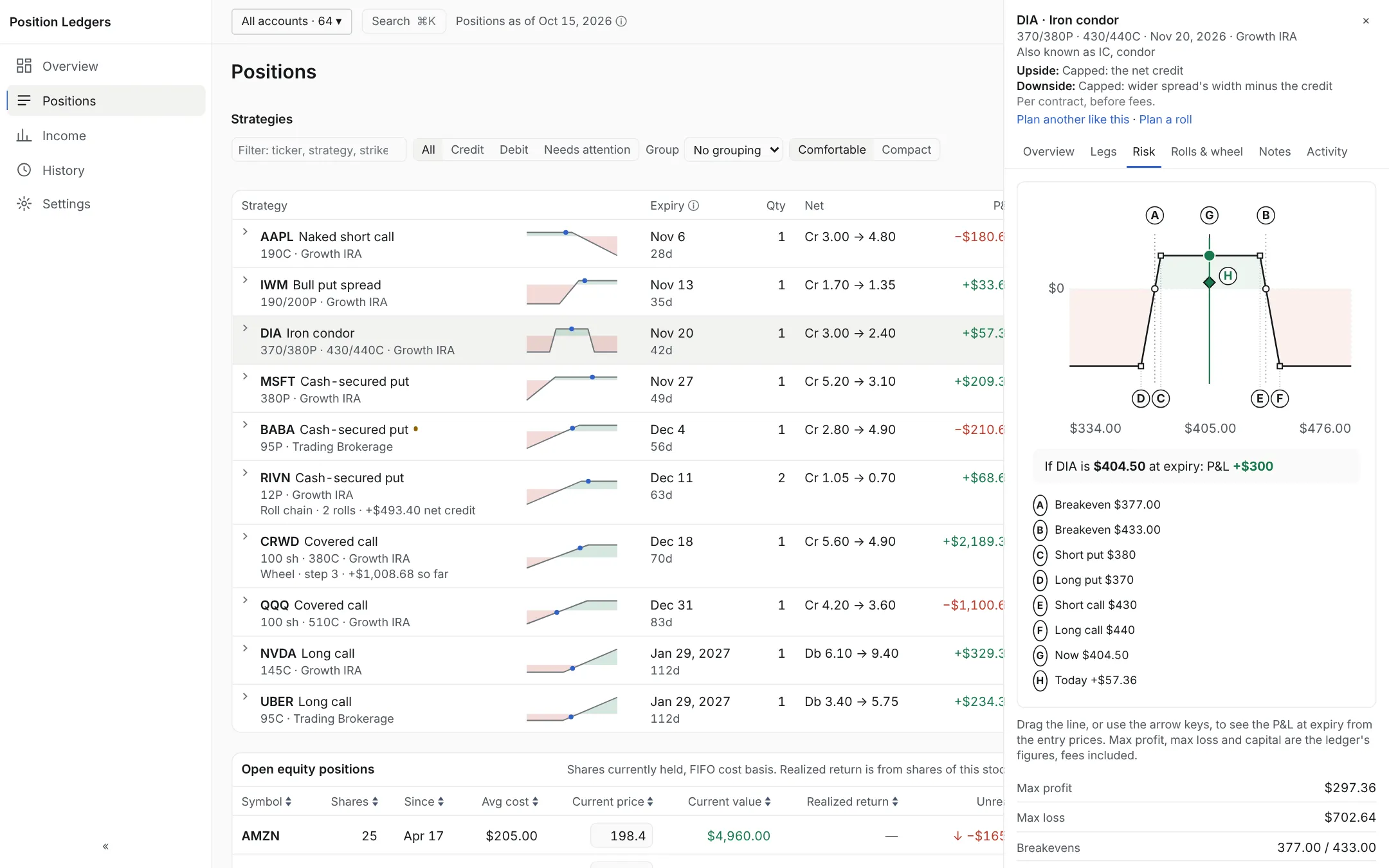Switch to Compact density view
Image resolution: width=1389 pixels, height=868 pixels.
[906, 149]
